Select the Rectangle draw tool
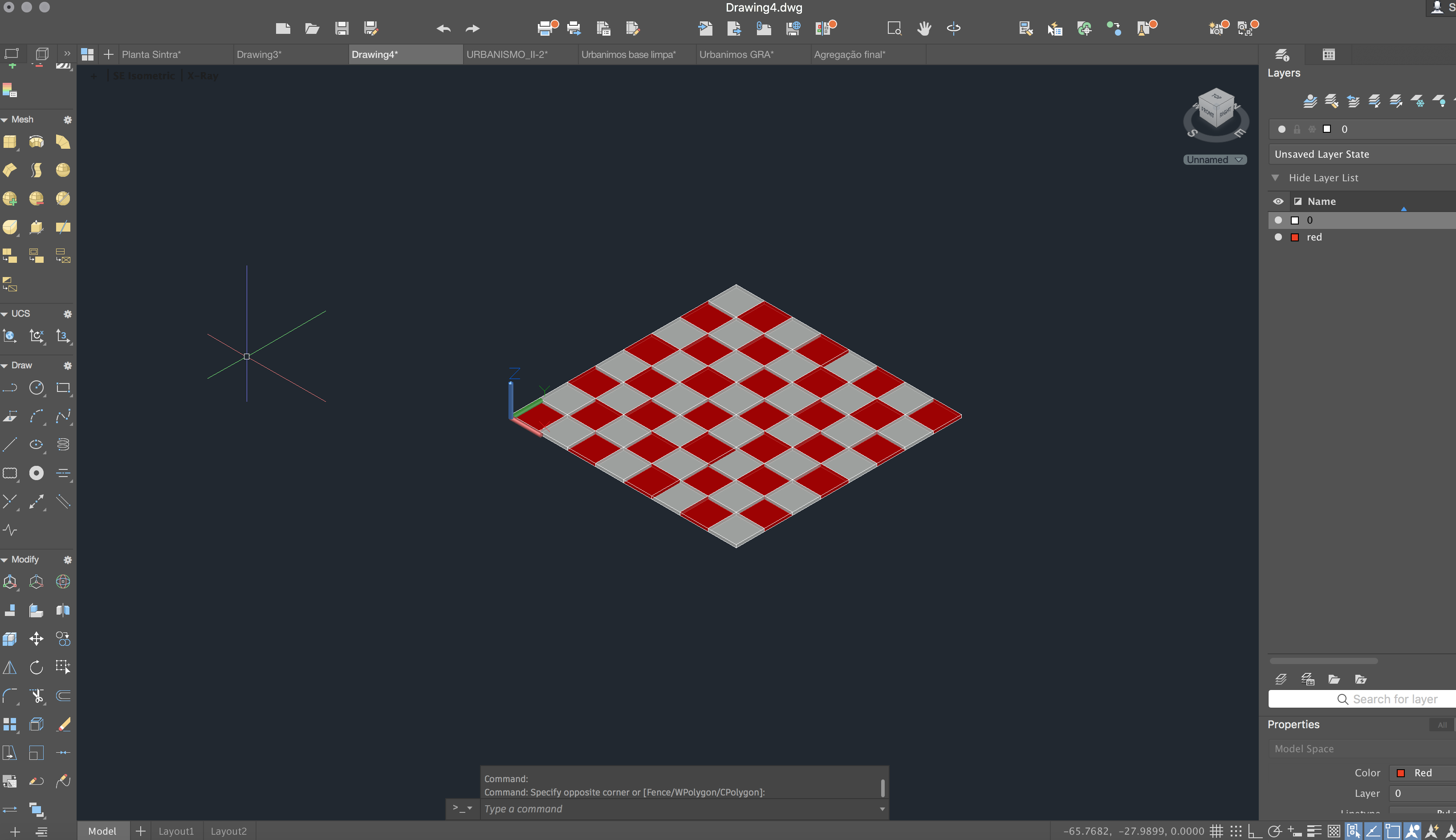The image size is (1456, 840). pyautogui.click(x=62, y=388)
